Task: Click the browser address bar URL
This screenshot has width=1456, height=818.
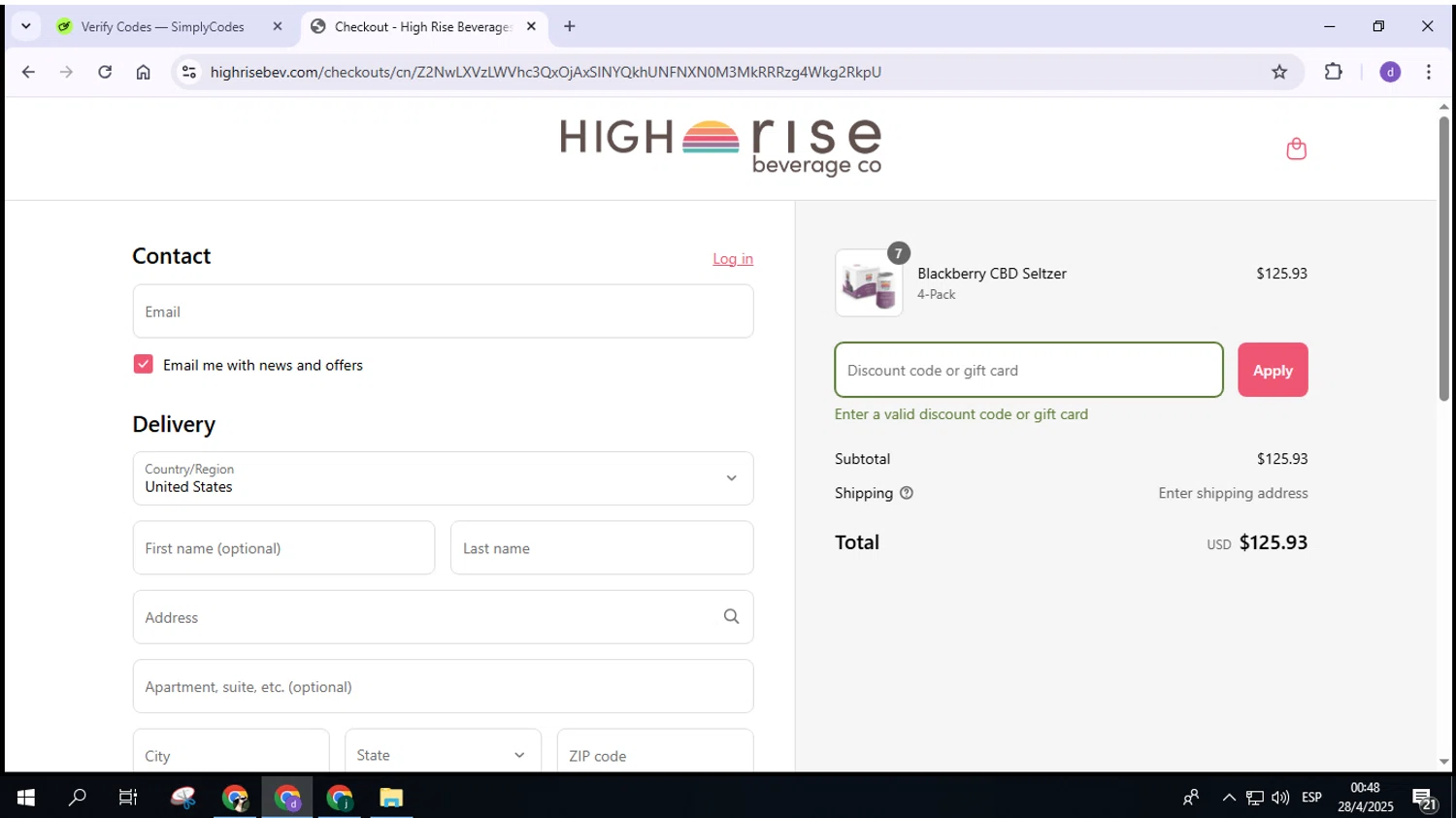Action: [x=546, y=72]
